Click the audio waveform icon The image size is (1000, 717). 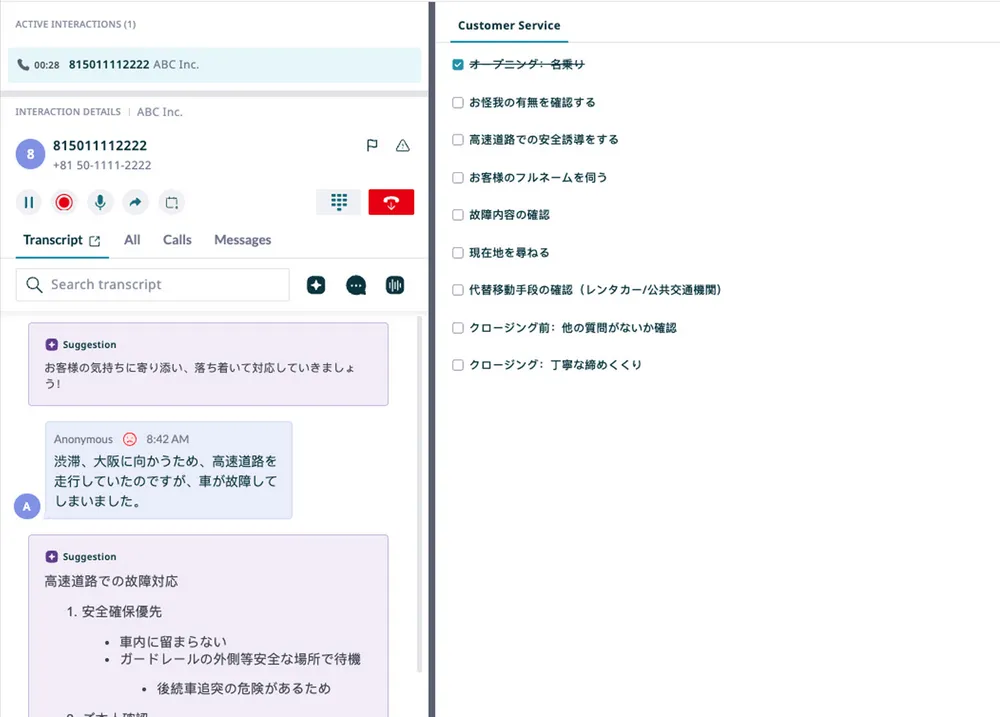(395, 285)
